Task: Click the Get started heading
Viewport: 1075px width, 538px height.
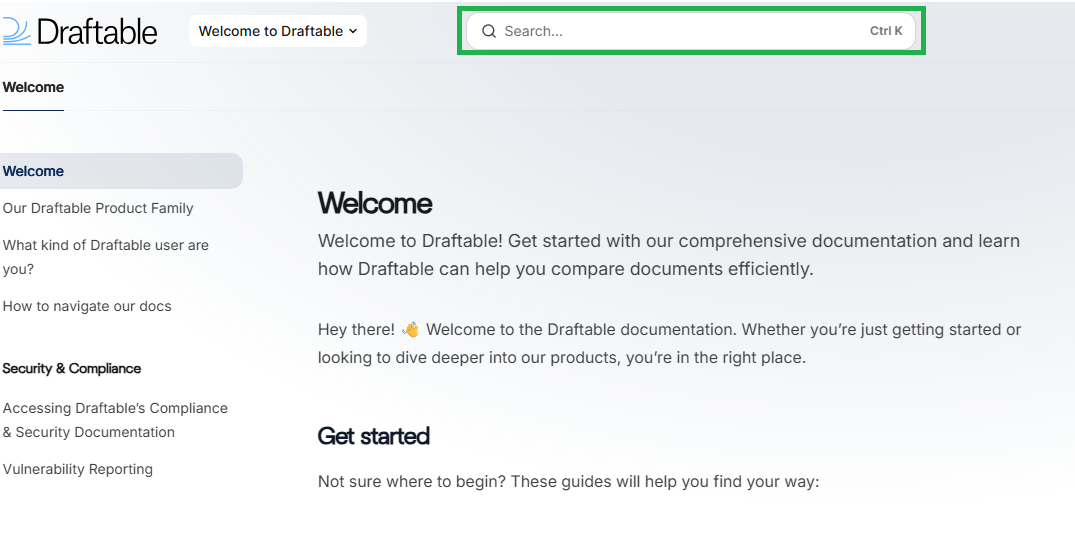Action: click(x=374, y=435)
